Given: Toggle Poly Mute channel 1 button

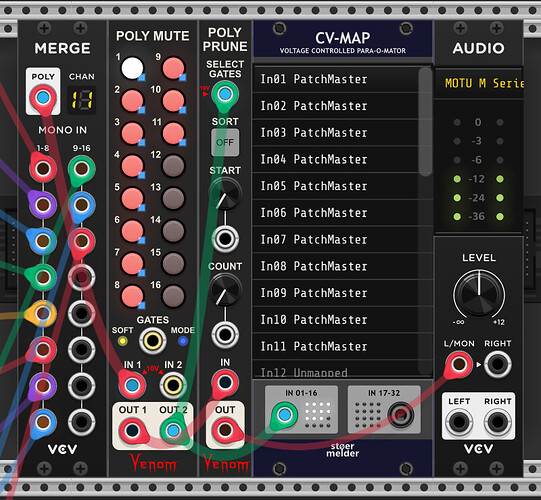Looking at the screenshot, I should (132, 68).
